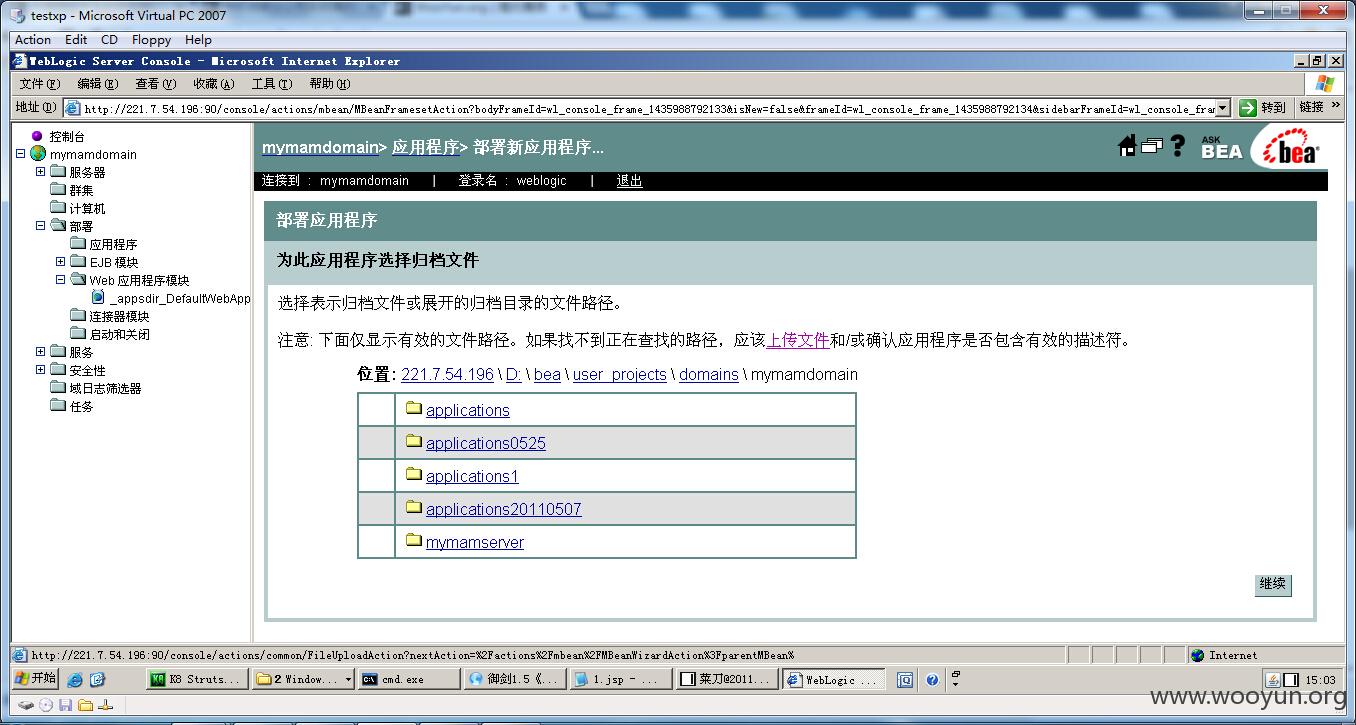Click the 开始 Start button
This screenshot has width=1356, height=725.
[x=34, y=679]
